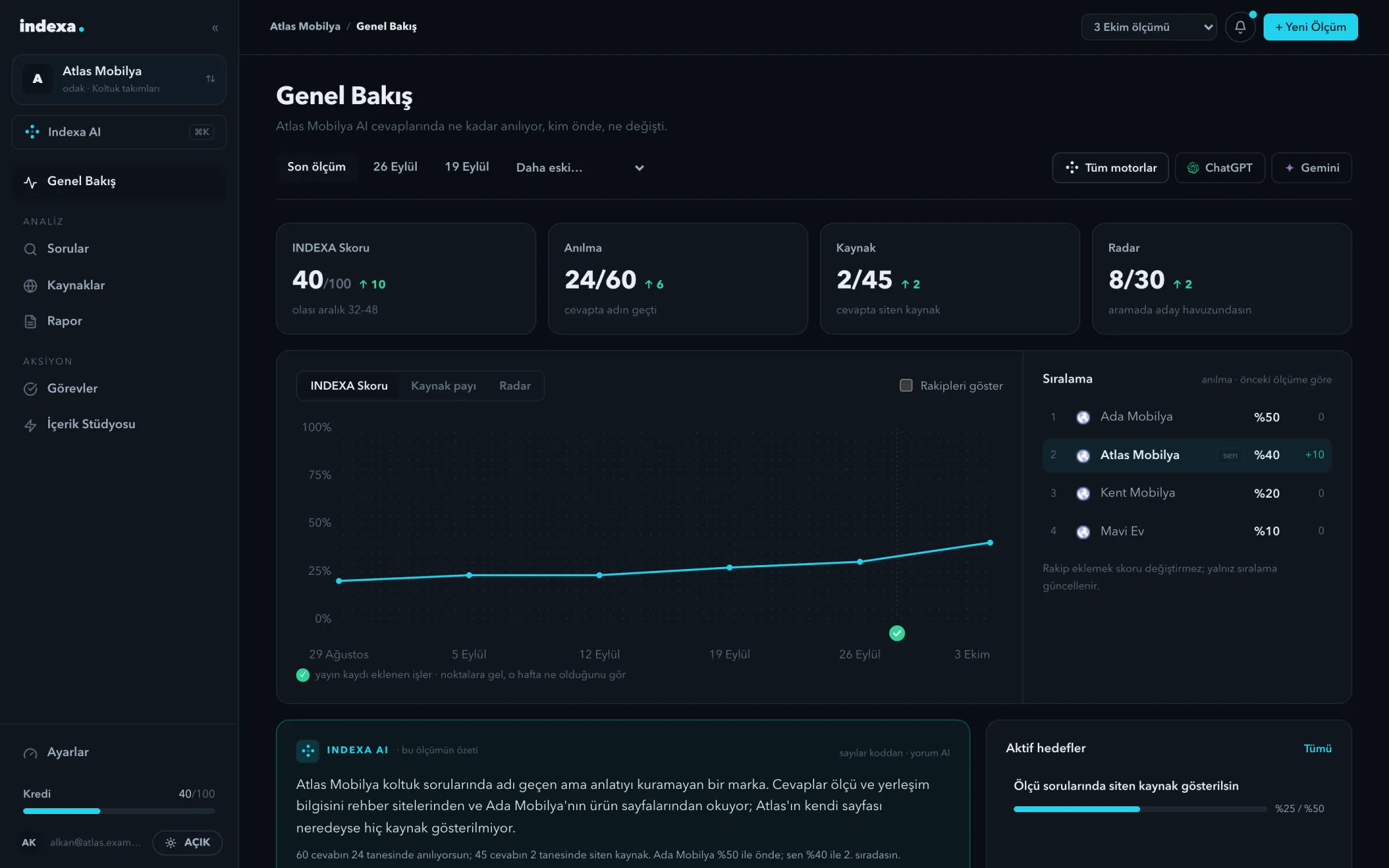Switch chart to Kaynak payı tab
1389x868 pixels.
[443, 386]
